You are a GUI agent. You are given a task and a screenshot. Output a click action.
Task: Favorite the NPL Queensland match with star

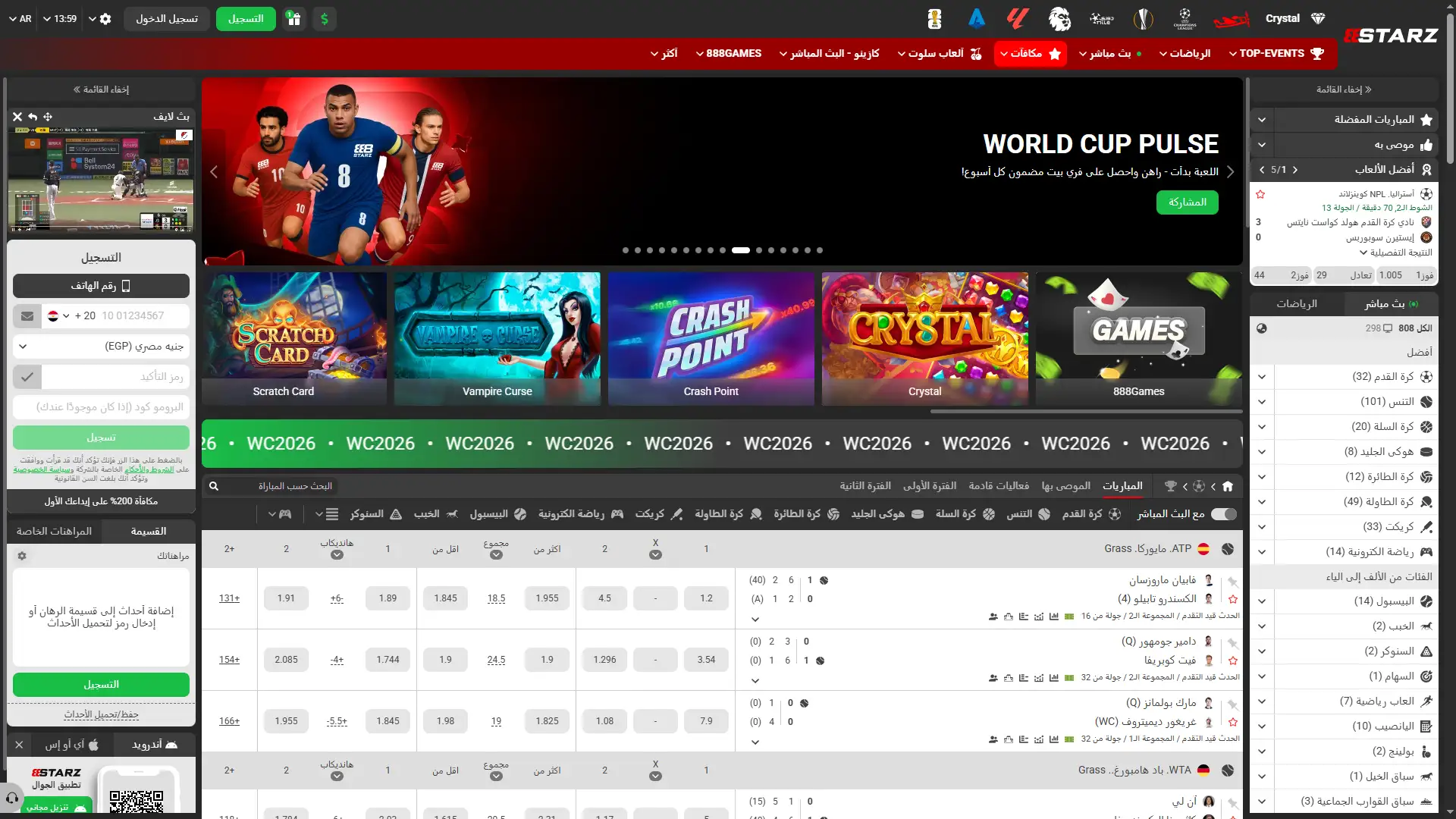(x=1260, y=194)
